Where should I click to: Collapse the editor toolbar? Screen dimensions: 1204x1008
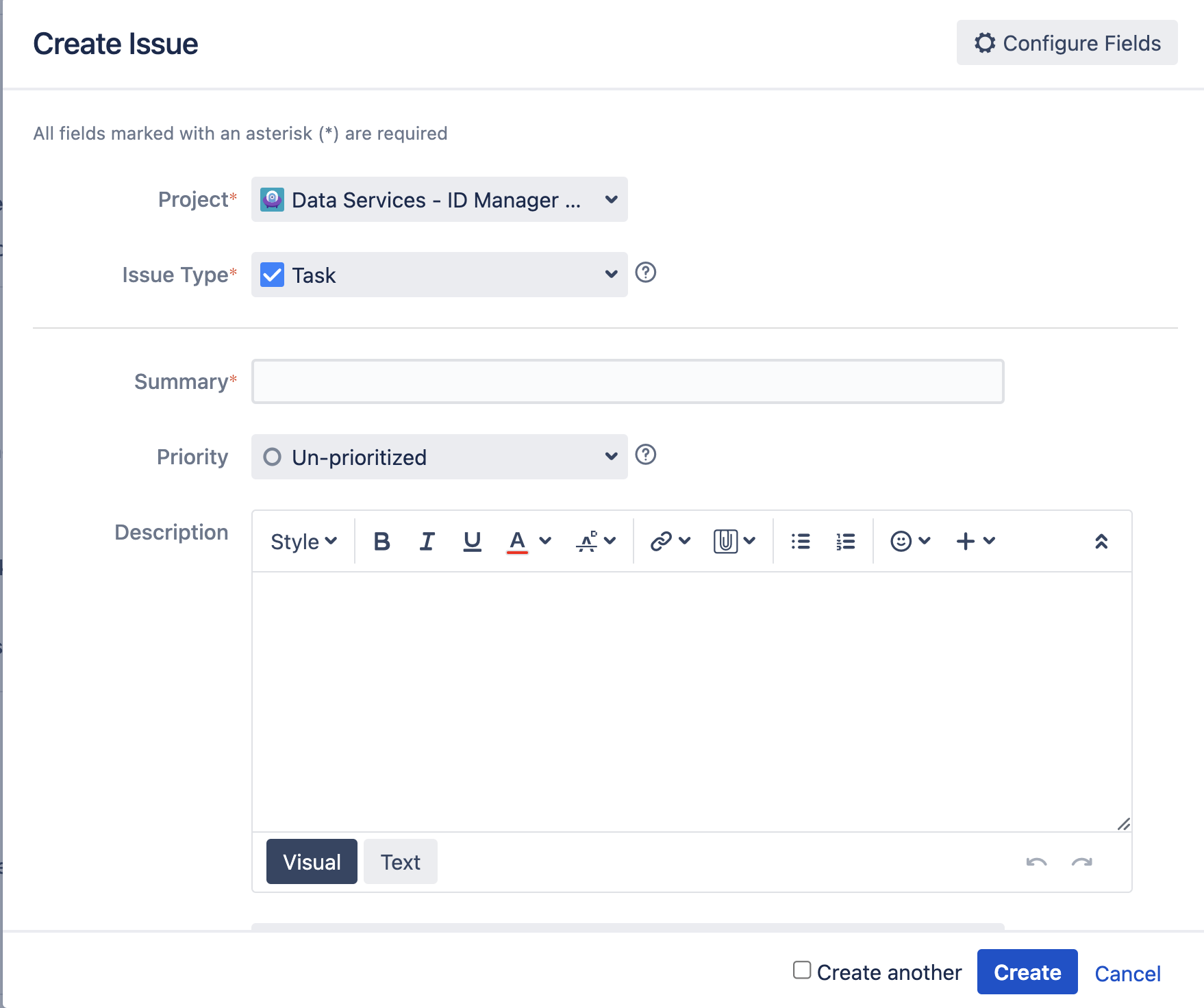pos(1101,542)
